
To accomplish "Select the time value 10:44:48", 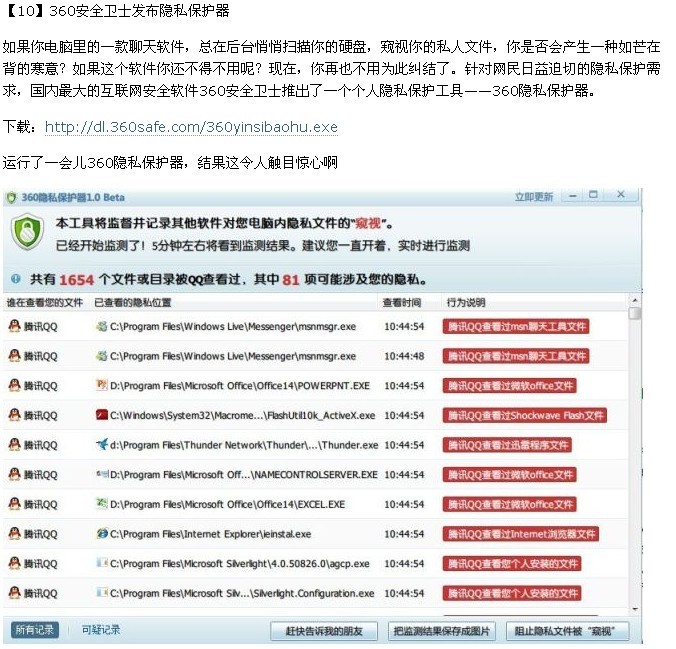I will [404, 356].
